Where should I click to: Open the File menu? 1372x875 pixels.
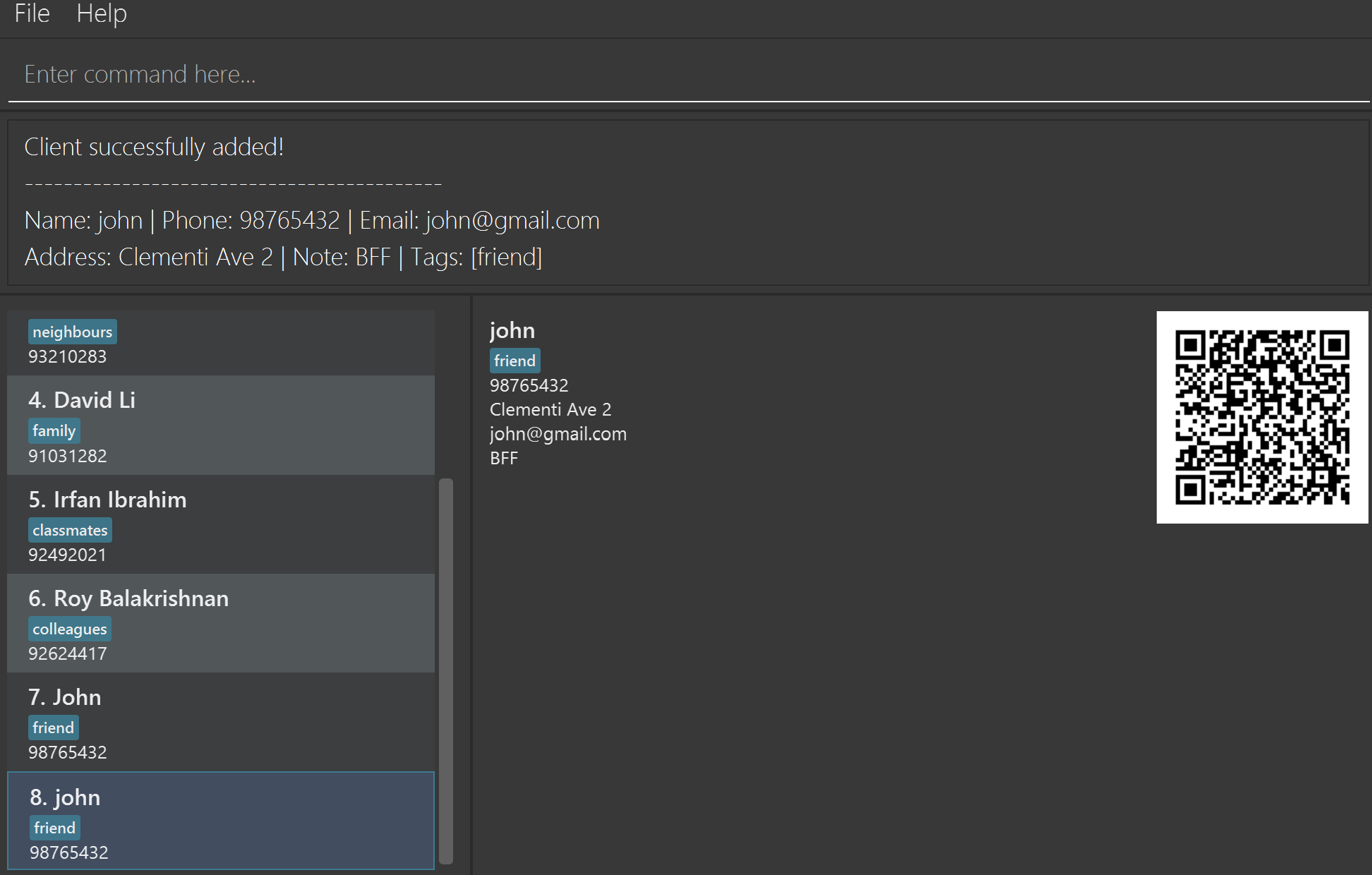pyautogui.click(x=32, y=14)
